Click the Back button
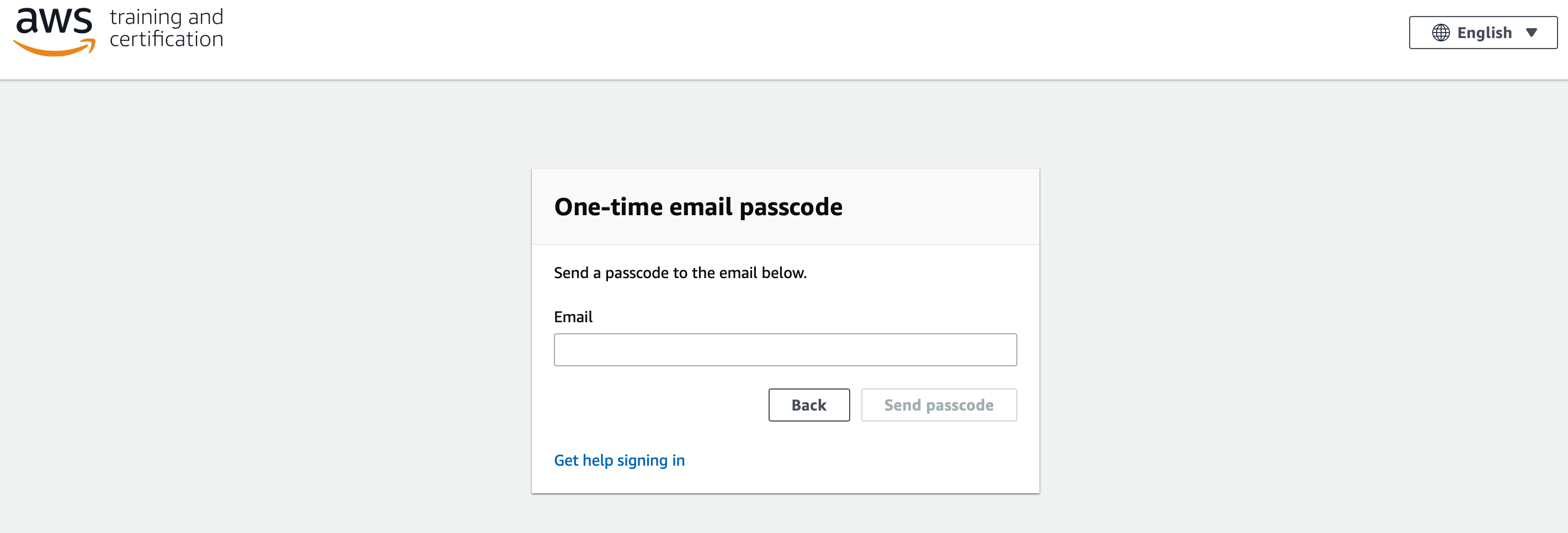 [x=809, y=405]
